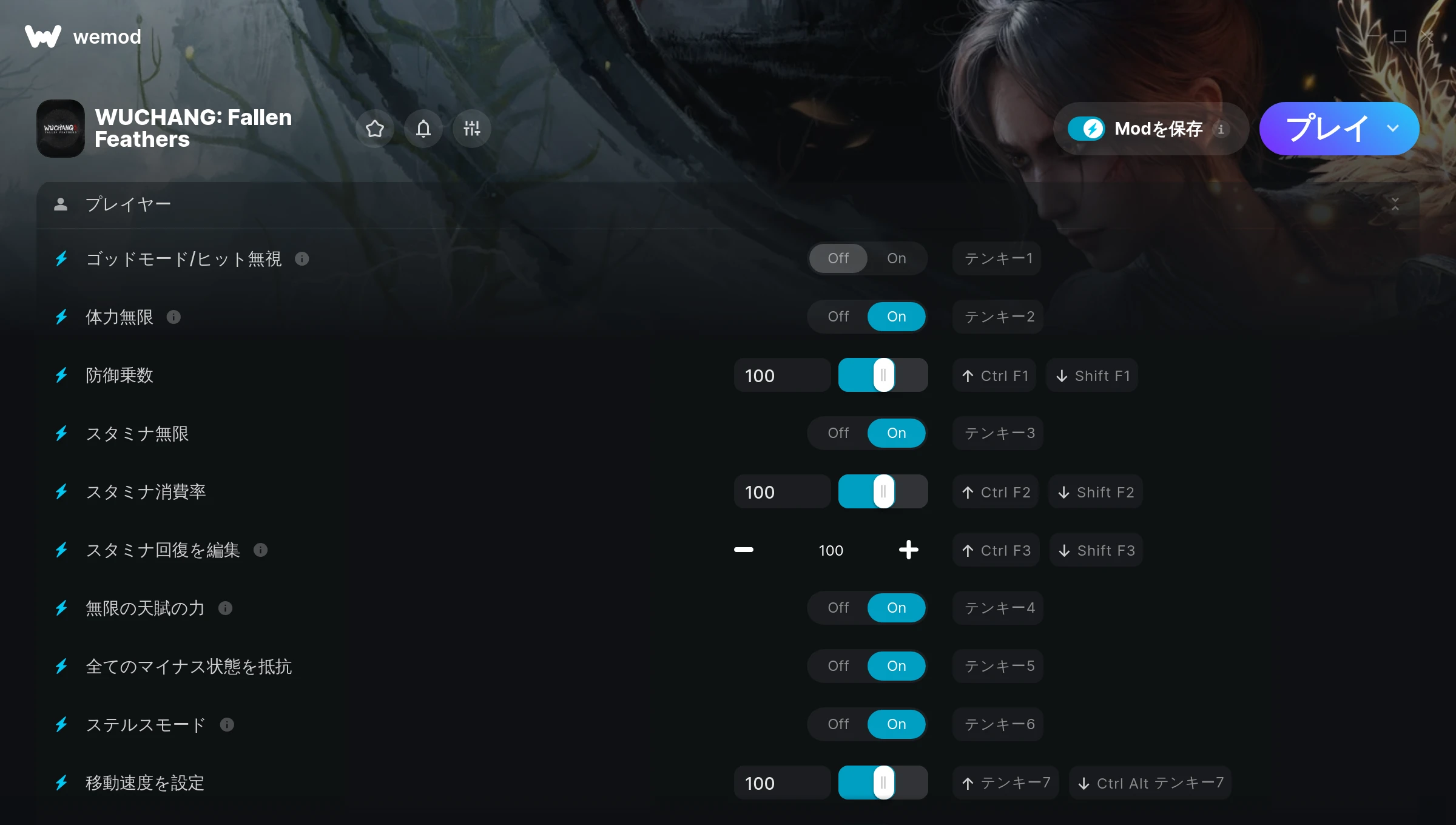Click the wemod logo icon
This screenshot has height=825, width=1456.
[x=43, y=36]
